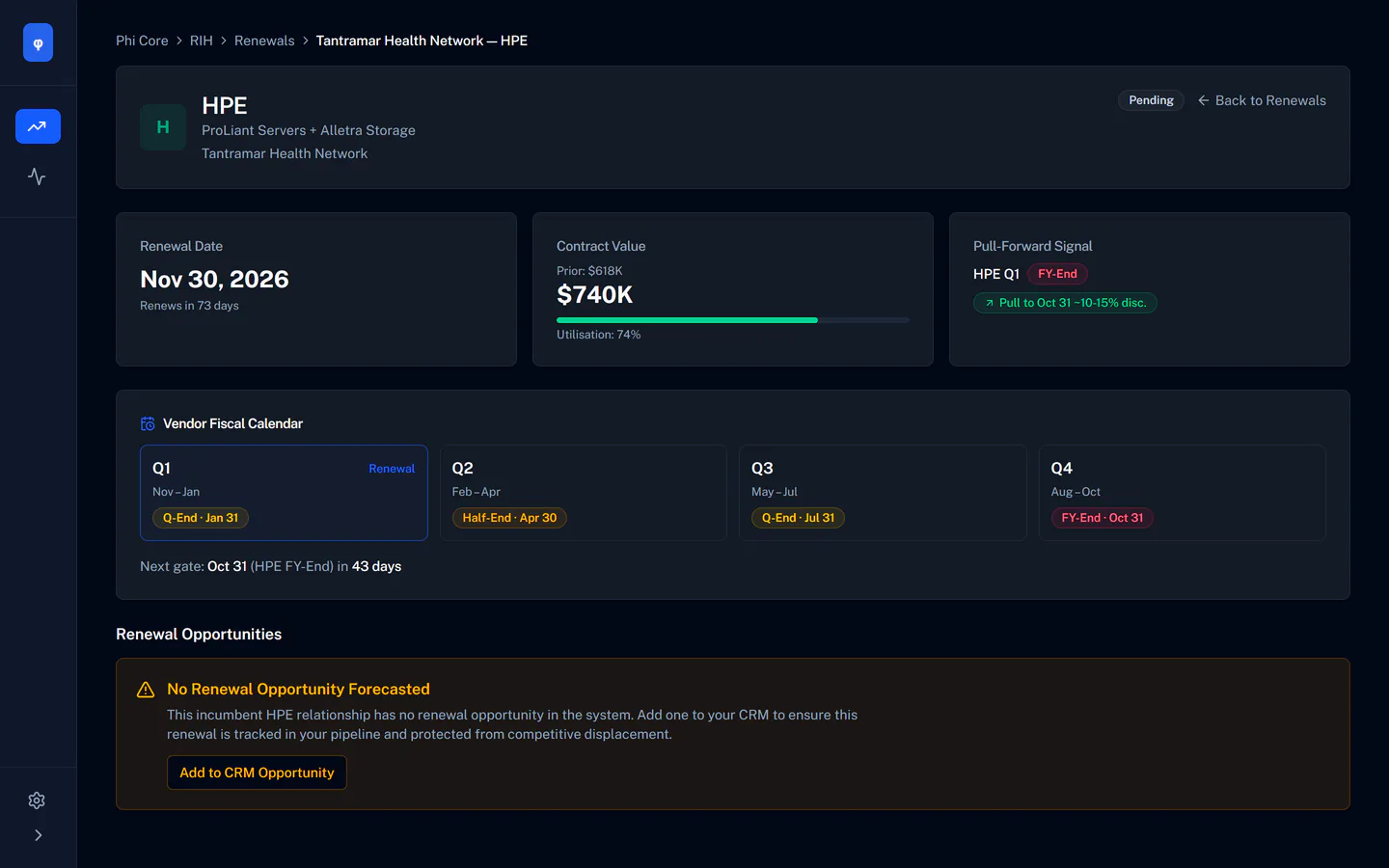Open the settings gear icon
The image size is (1389, 868).
pos(37,800)
